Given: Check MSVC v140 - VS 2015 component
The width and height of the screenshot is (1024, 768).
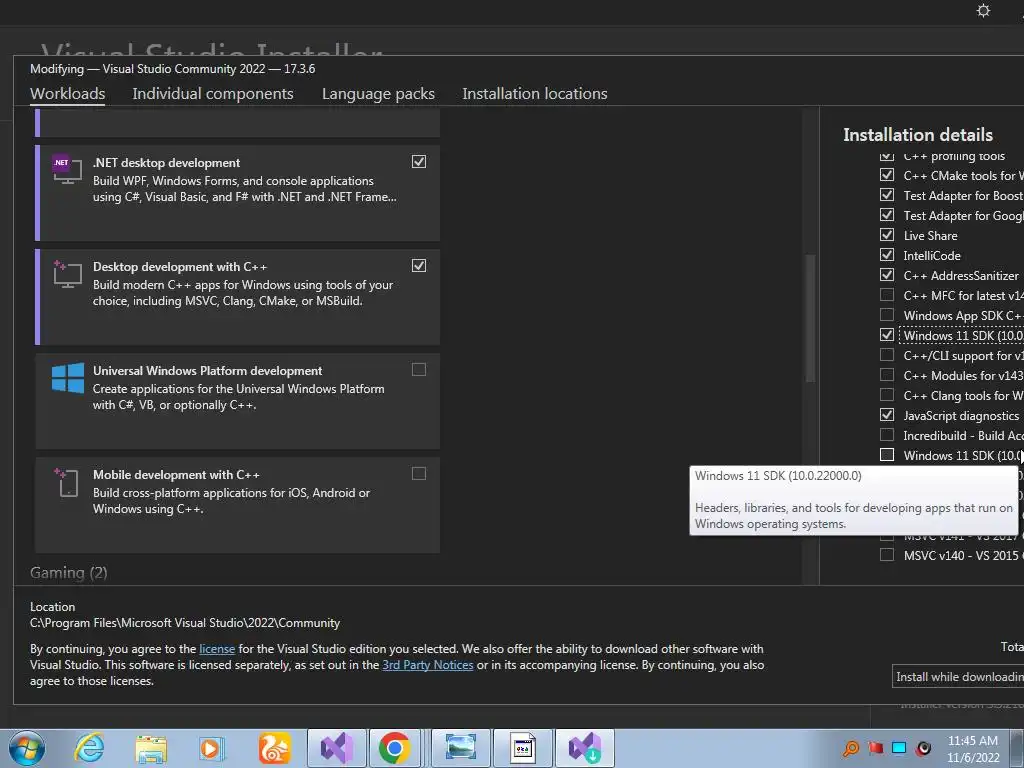Looking at the screenshot, I should pyautogui.click(x=887, y=555).
